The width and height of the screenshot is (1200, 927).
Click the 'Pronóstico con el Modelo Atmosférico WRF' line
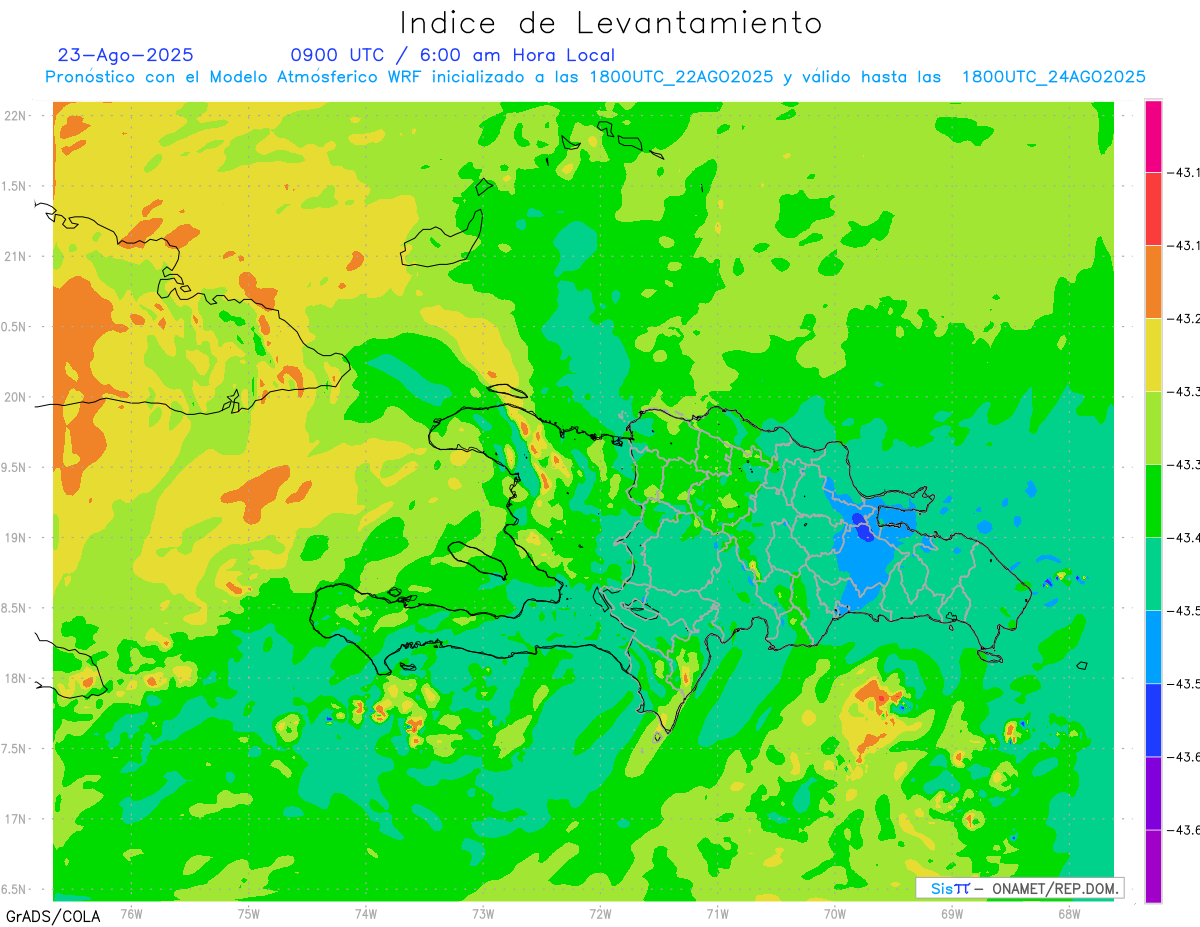coord(595,77)
